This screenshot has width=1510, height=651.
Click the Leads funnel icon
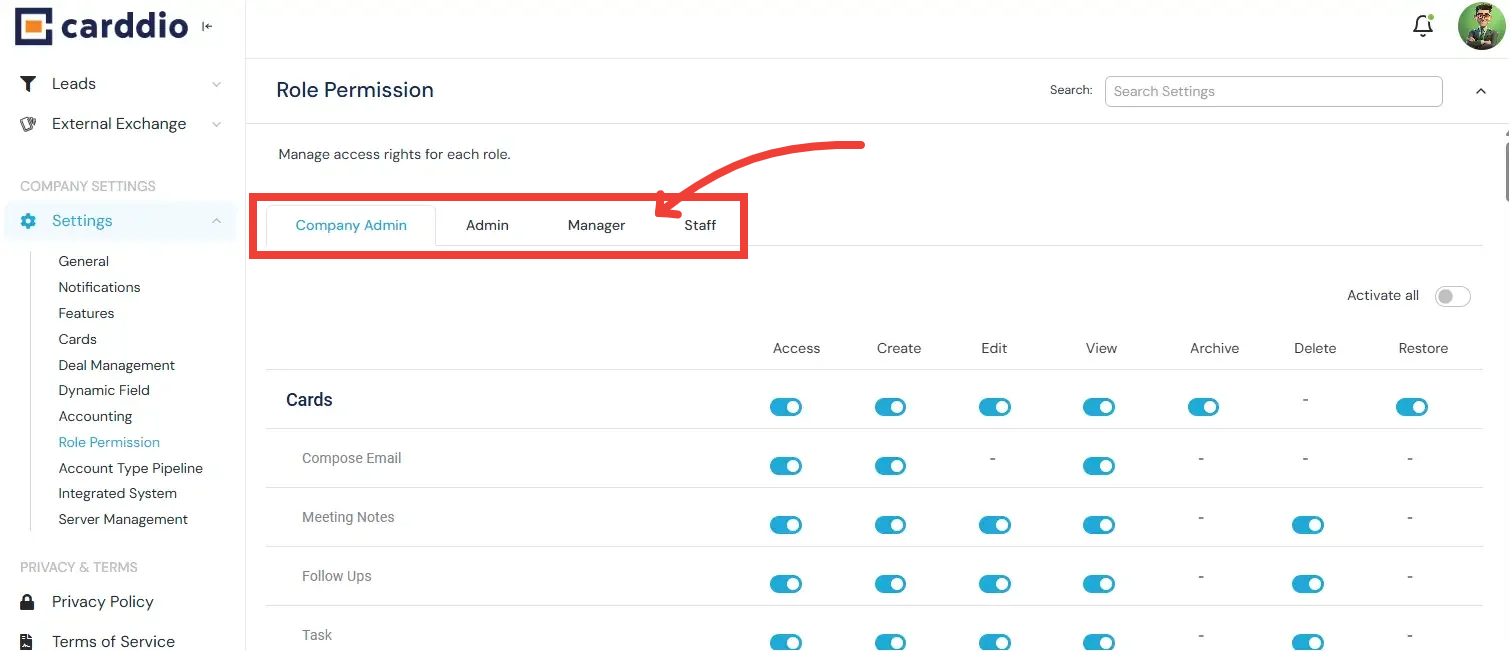point(29,84)
